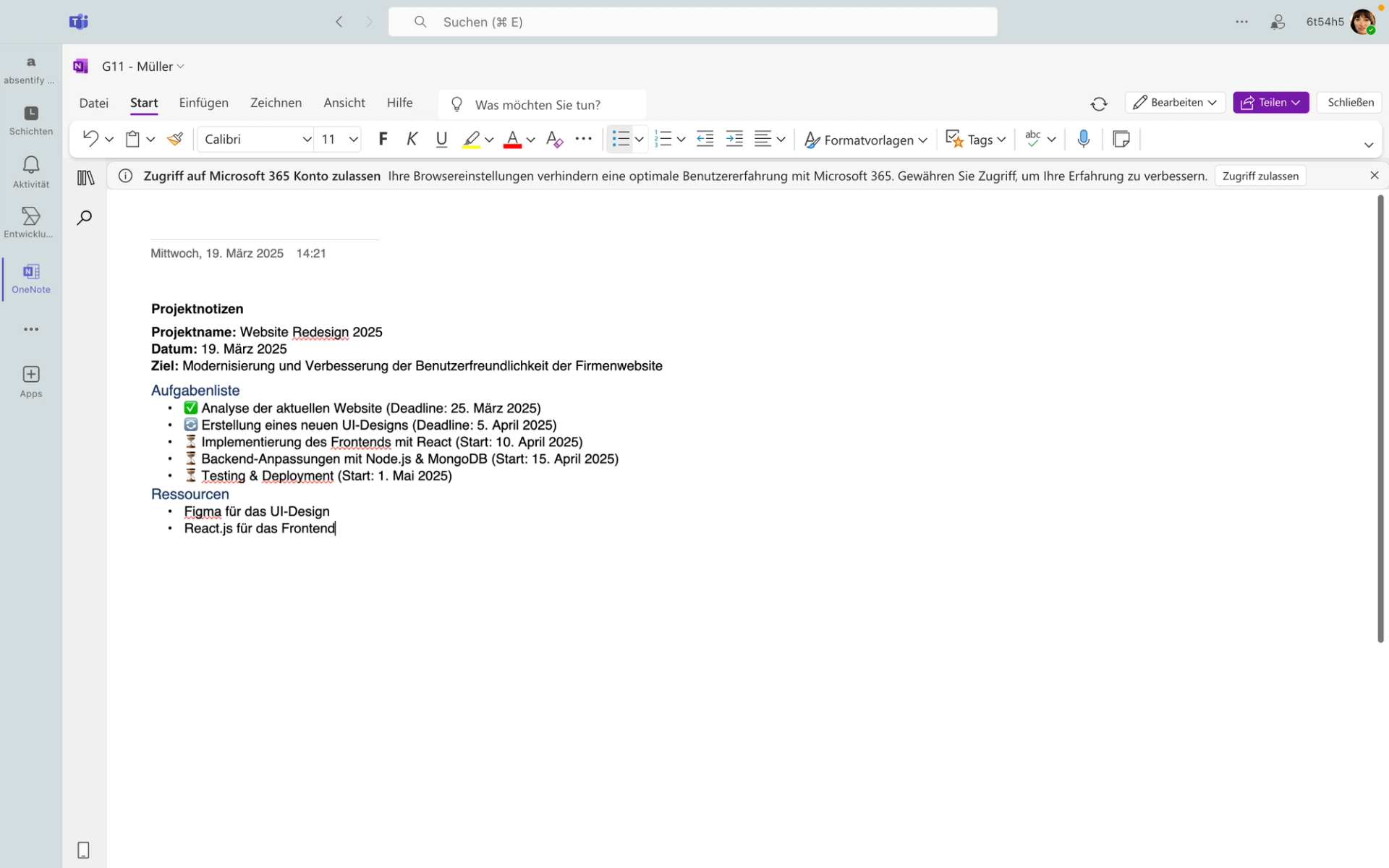
Task: Switch to the Einfügen tab
Action: point(203,103)
